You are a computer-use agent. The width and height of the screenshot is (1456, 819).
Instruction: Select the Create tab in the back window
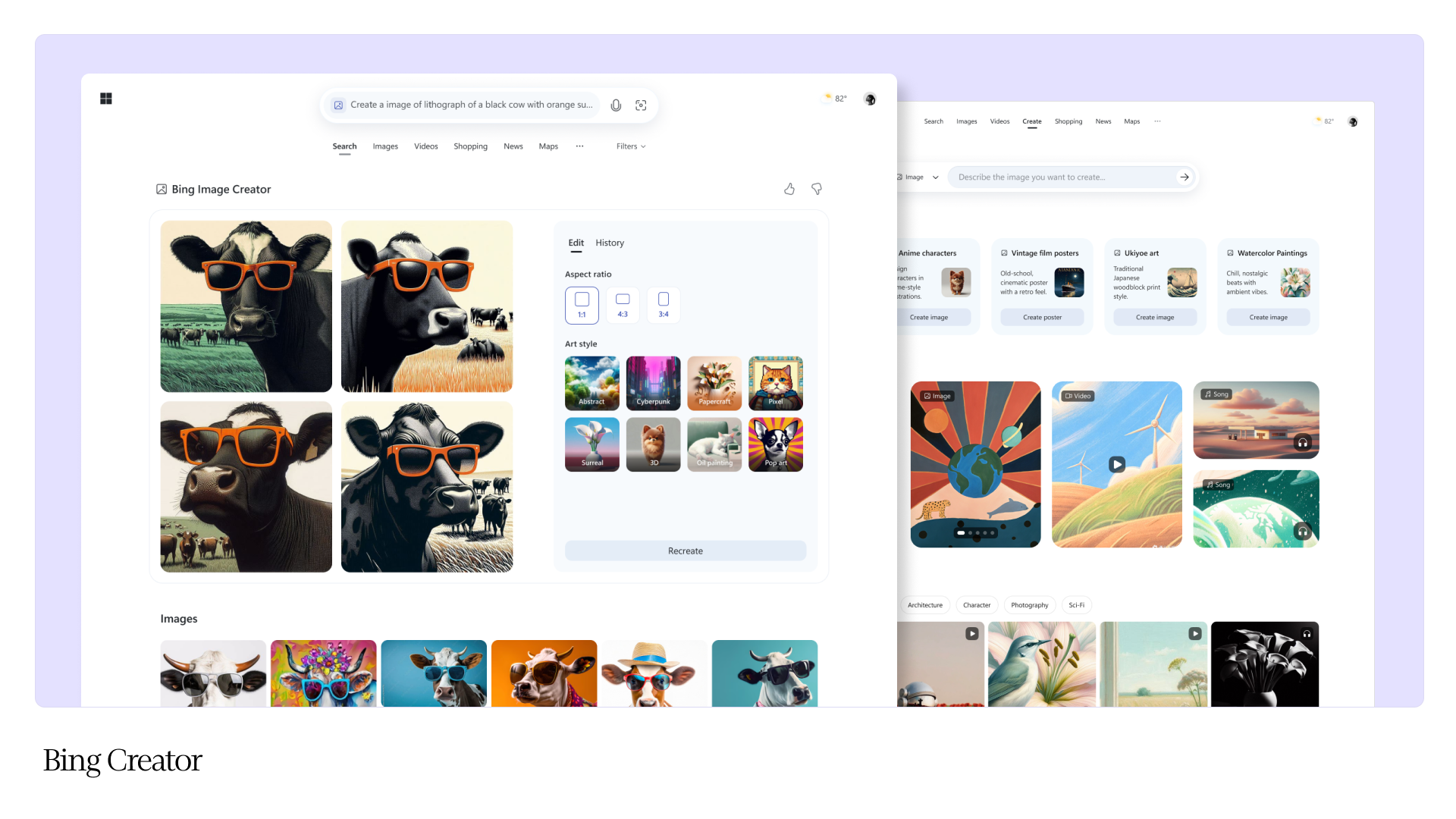click(1032, 121)
